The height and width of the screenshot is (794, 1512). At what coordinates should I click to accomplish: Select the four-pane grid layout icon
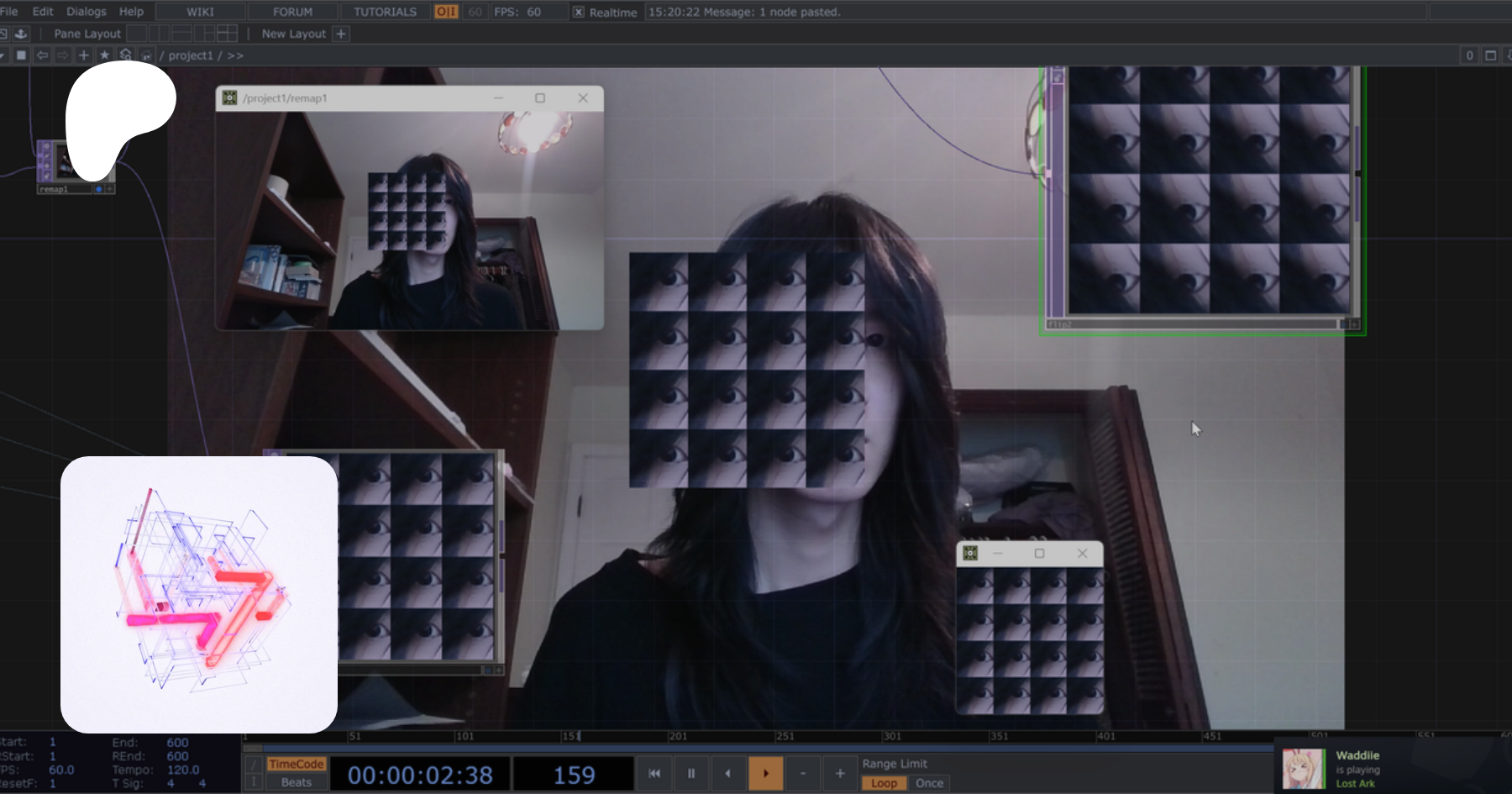(227, 34)
